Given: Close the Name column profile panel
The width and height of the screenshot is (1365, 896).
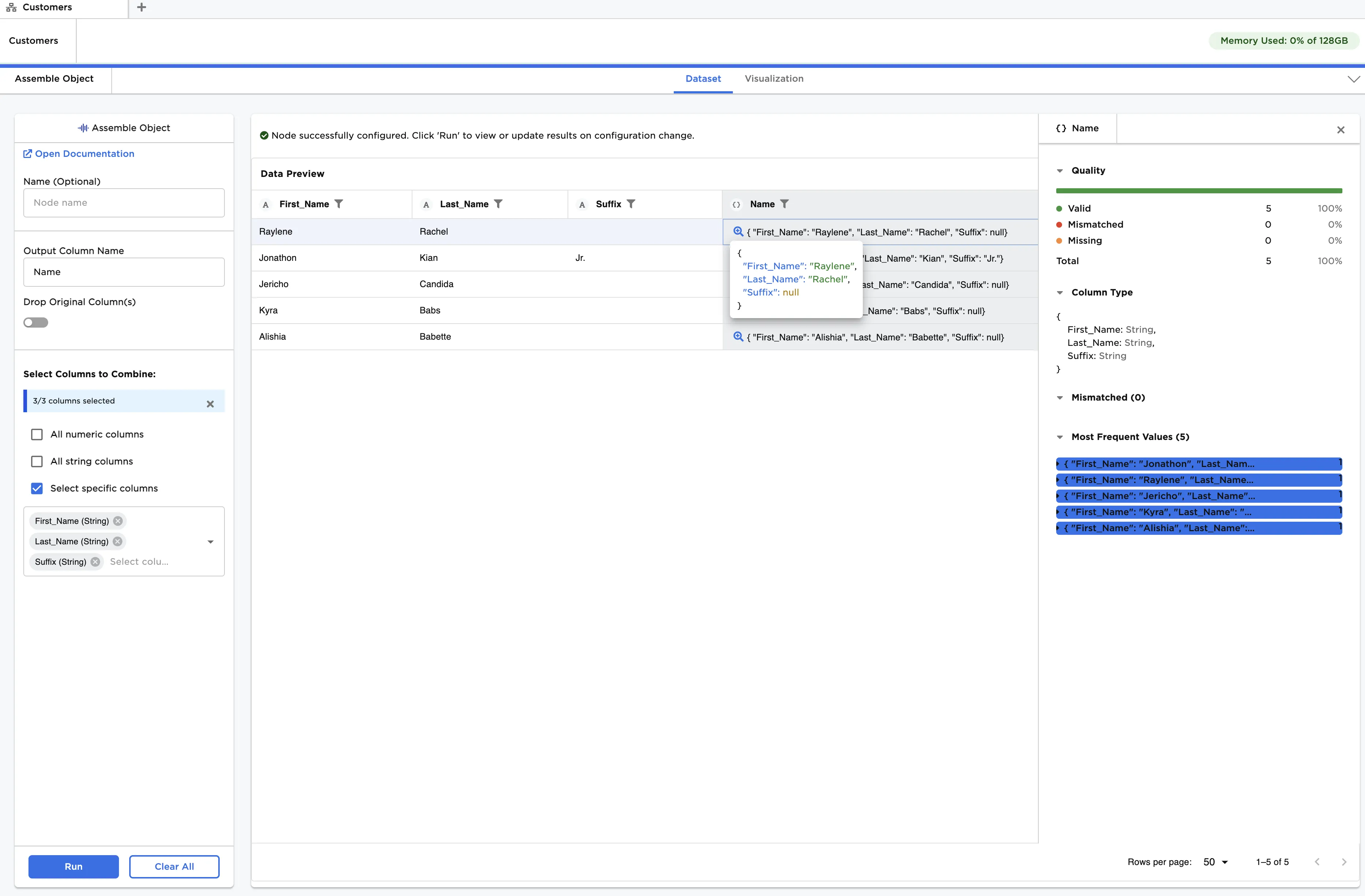Looking at the screenshot, I should (1341, 130).
